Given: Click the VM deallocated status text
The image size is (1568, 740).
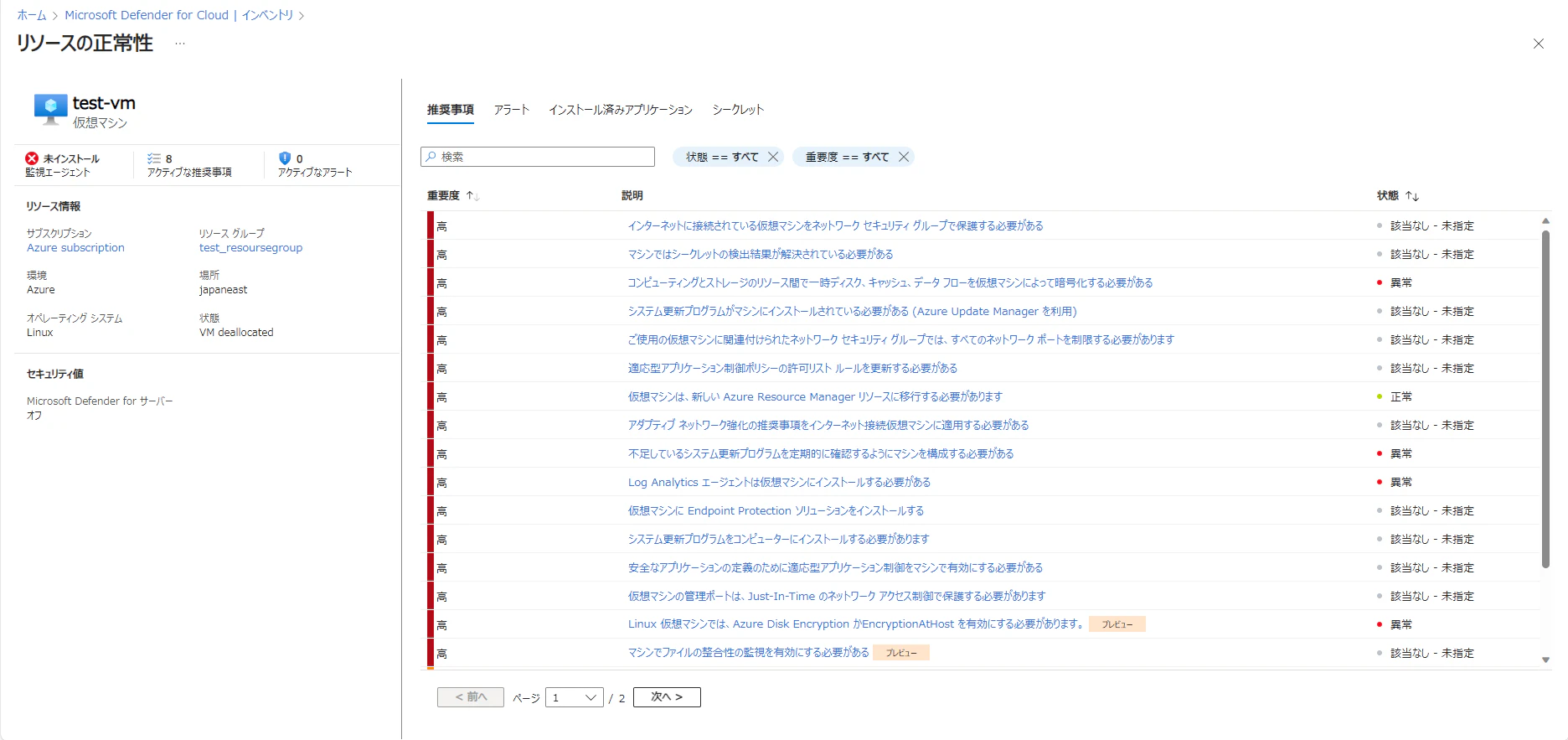Looking at the screenshot, I should (x=236, y=333).
